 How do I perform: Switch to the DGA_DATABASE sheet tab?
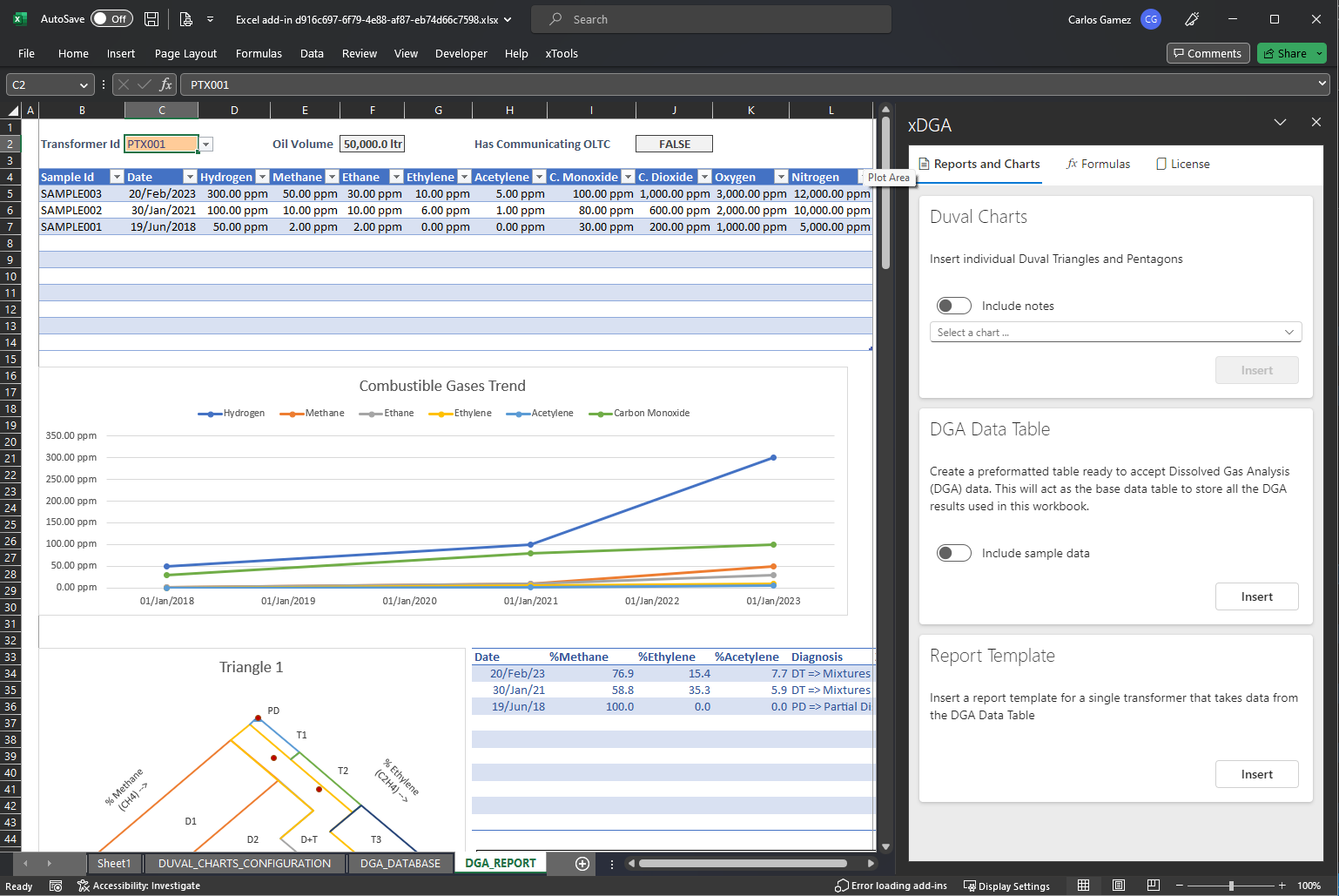pyautogui.click(x=400, y=864)
